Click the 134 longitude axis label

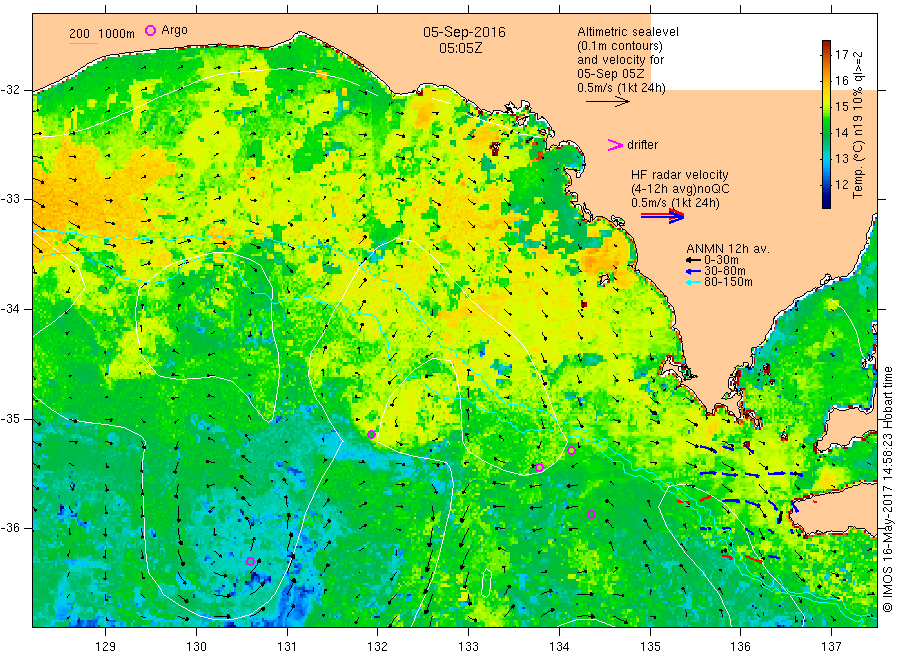click(559, 647)
